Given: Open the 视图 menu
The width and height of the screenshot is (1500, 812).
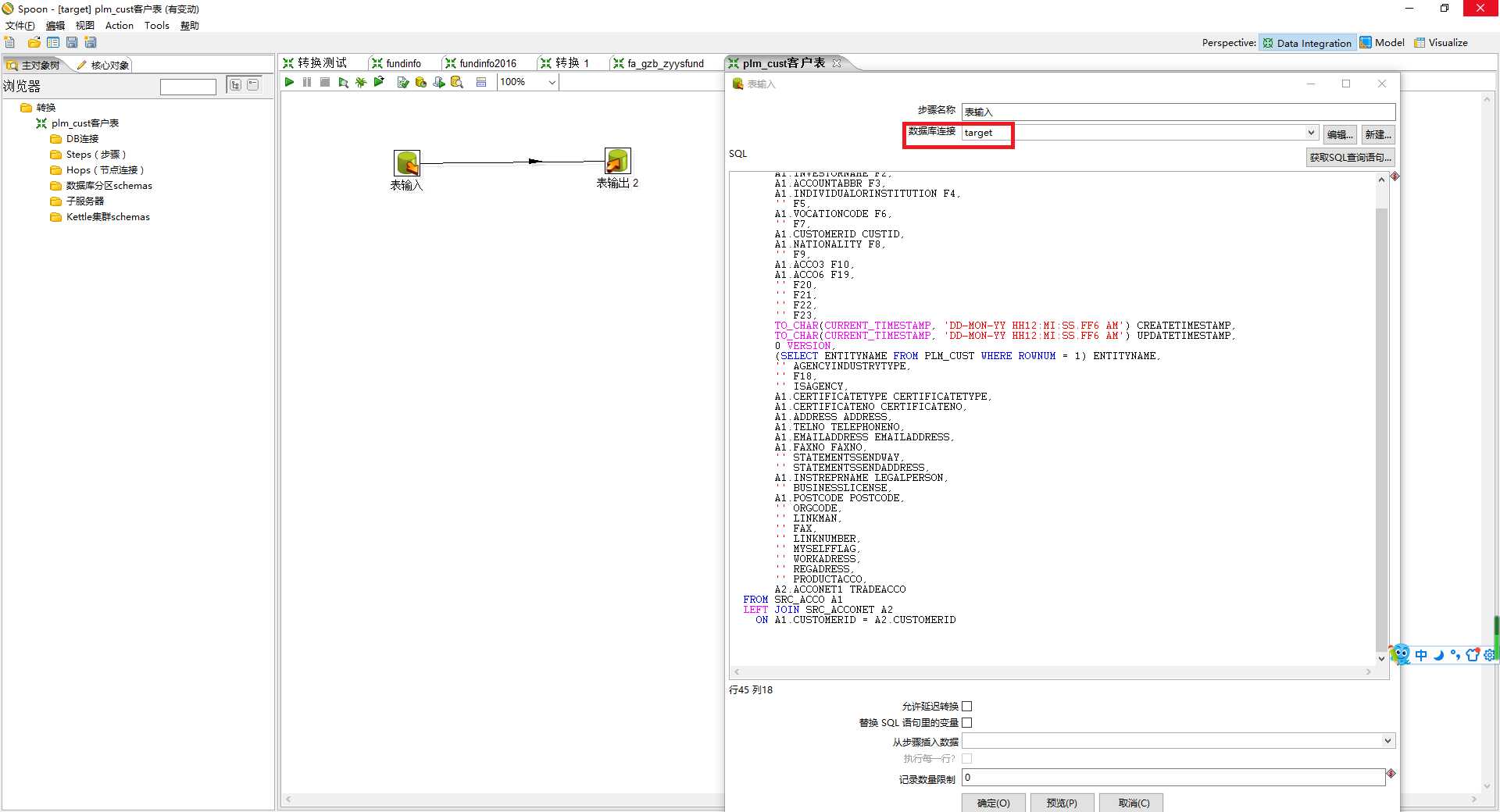Looking at the screenshot, I should [x=85, y=26].
